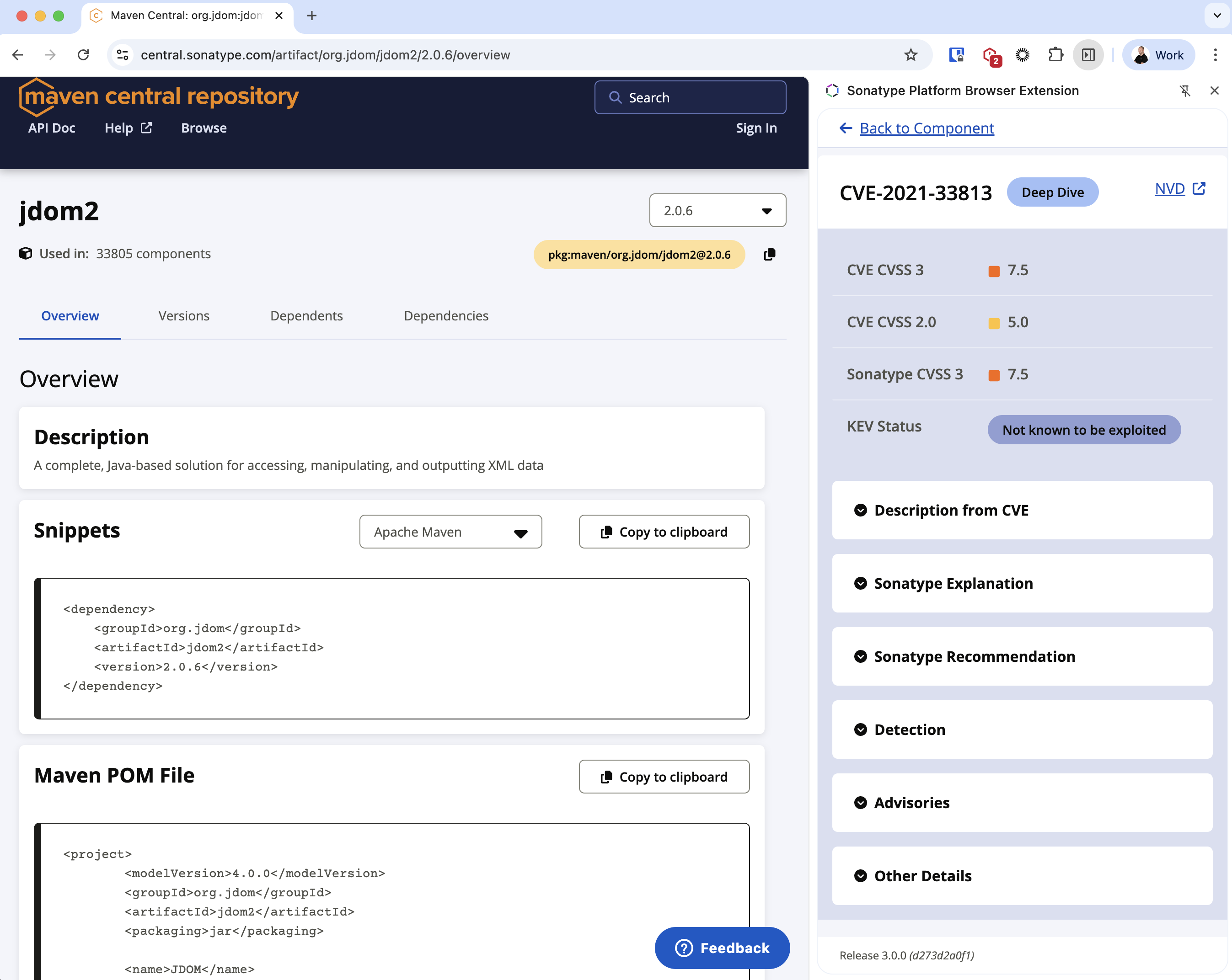Click the browser forward arrow
This screenshot has width=1232, height=980.
pos(50,55)
